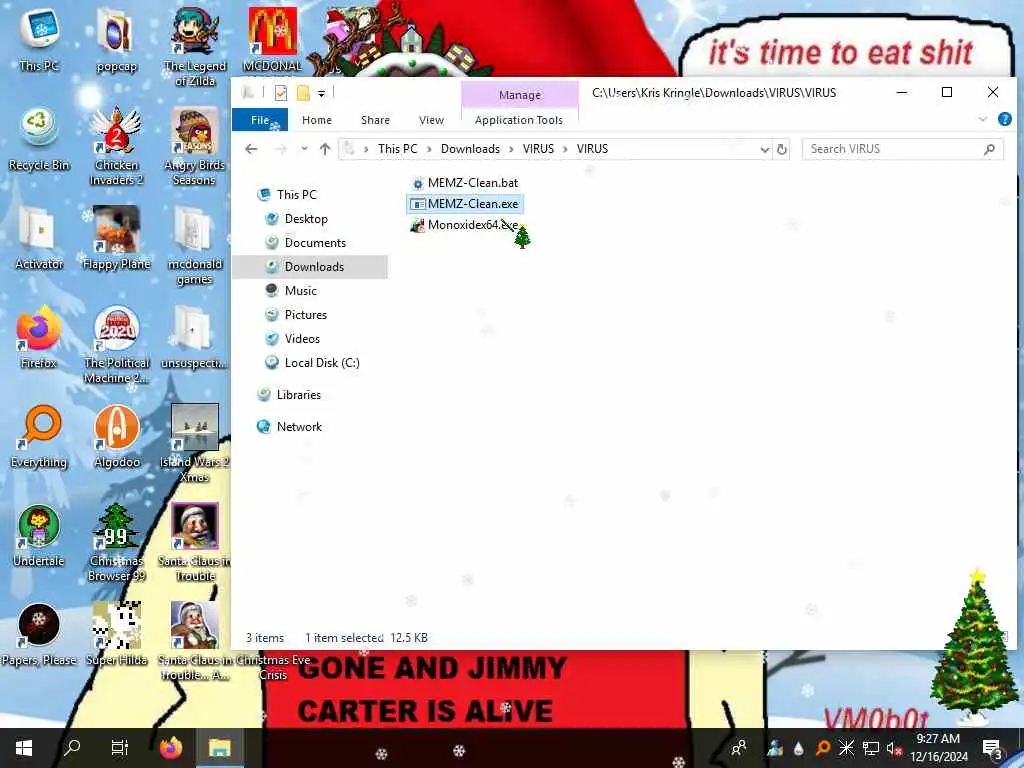Select Videos in navigation pane

click(302, 339)
